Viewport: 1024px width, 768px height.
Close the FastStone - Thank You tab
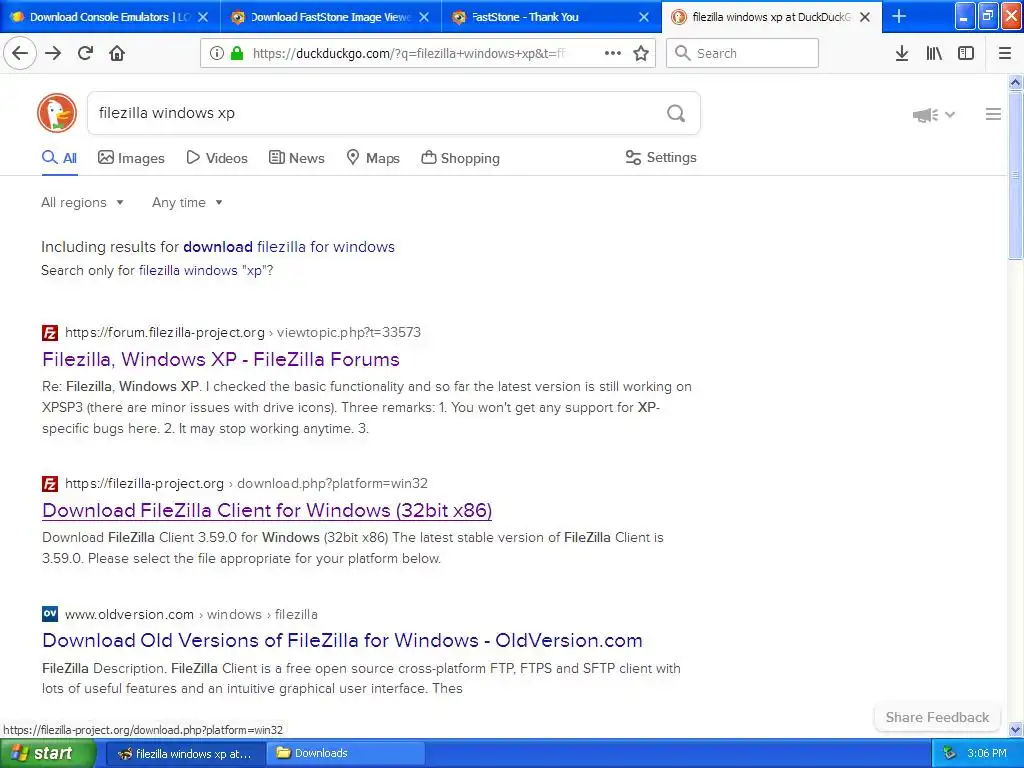click(x=644, y=17)
